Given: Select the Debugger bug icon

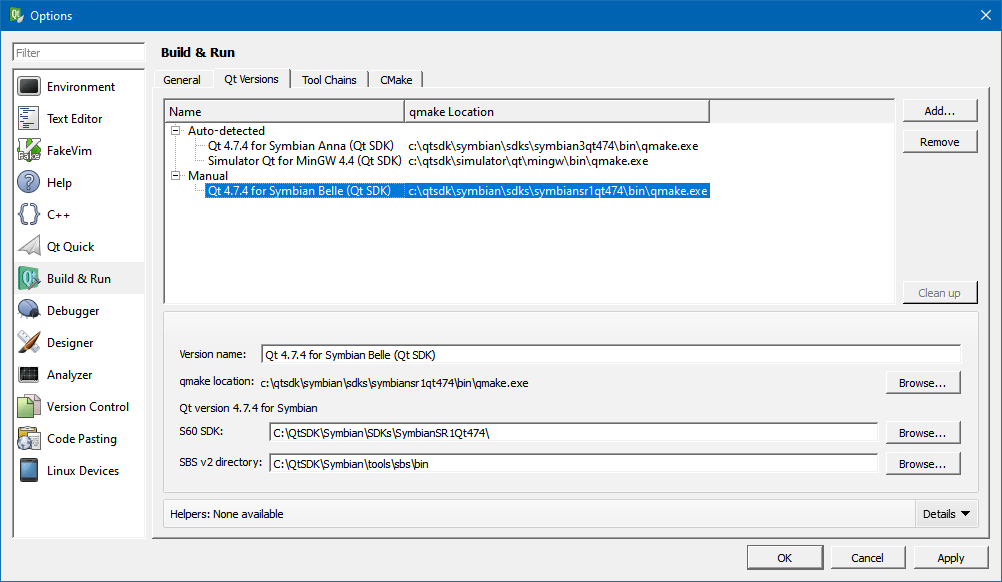Looking at the screenshot, I should (29, 311).
